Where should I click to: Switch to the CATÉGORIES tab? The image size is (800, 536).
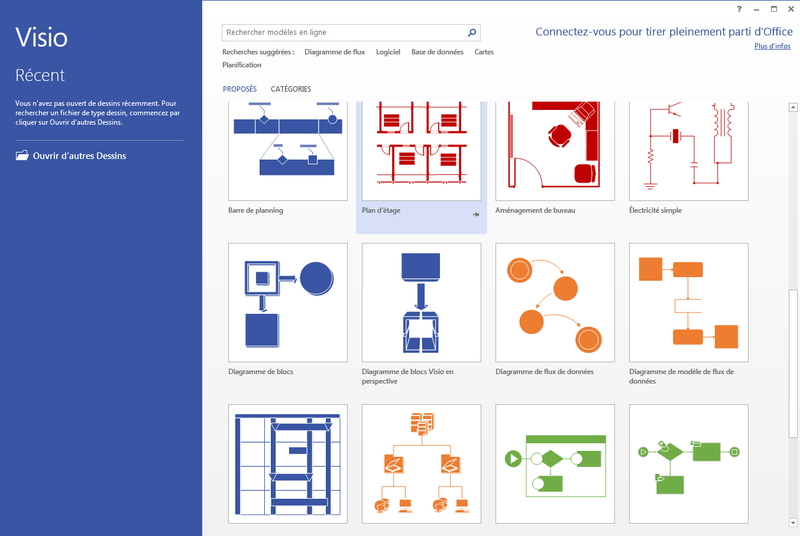click(x=291, y=89)
